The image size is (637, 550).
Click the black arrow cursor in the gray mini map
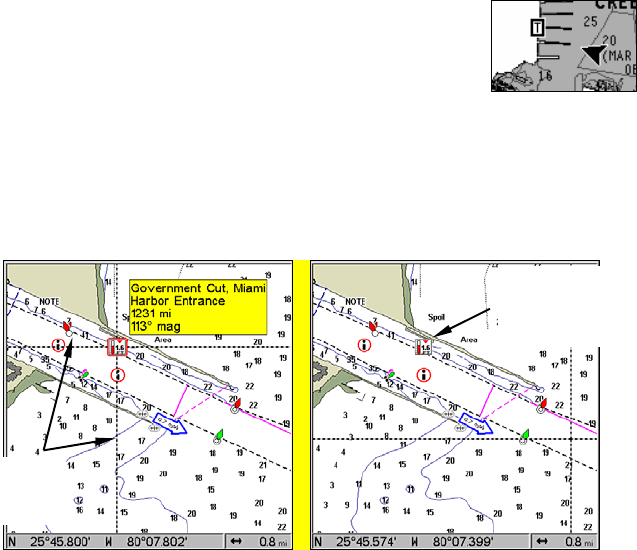tap(593, 54)
